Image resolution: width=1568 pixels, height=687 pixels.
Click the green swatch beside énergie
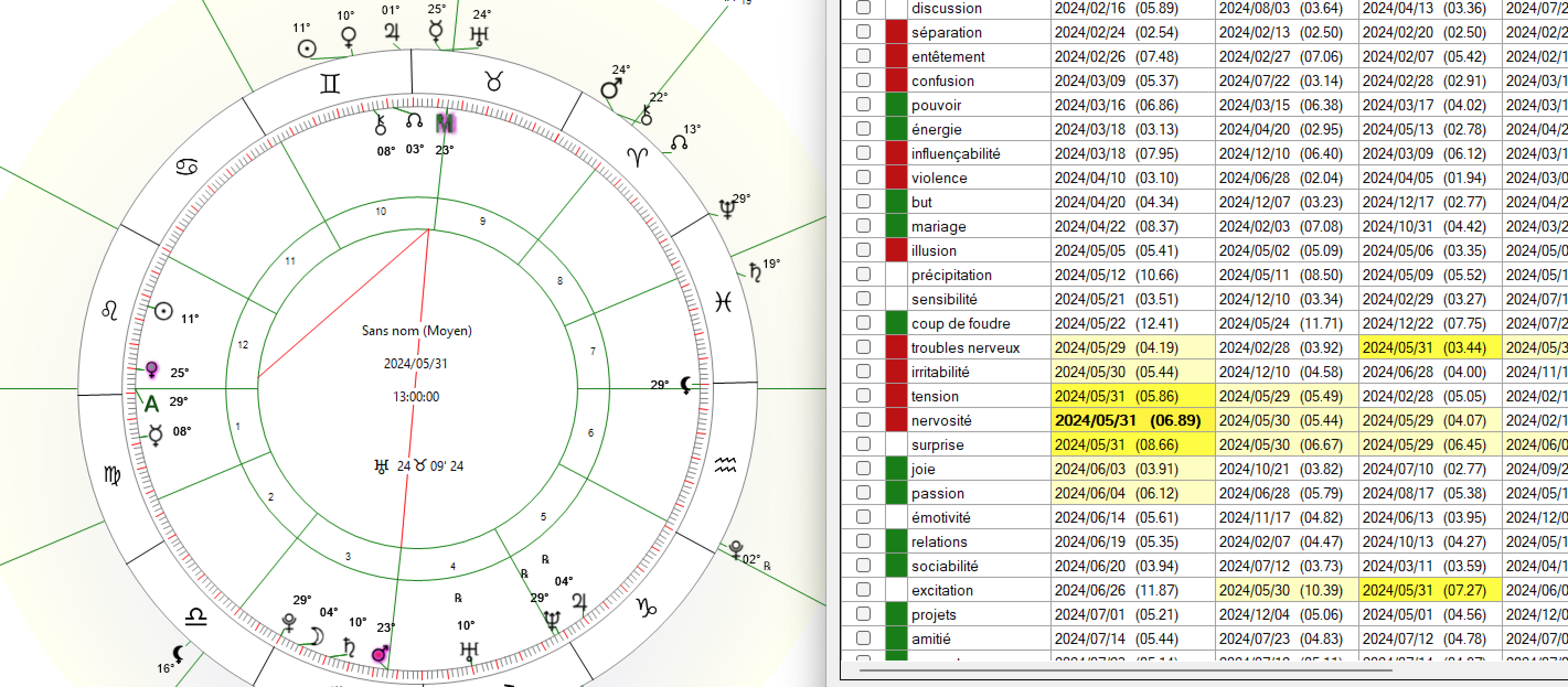(896, 129)
